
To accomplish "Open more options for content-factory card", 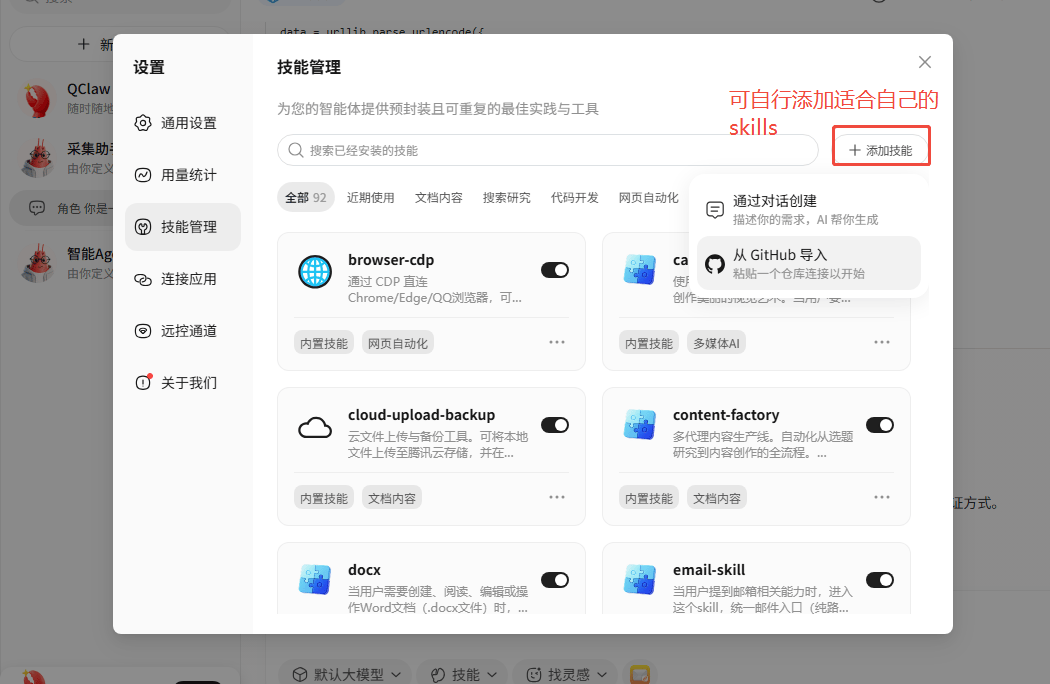I will click(881, 497).
